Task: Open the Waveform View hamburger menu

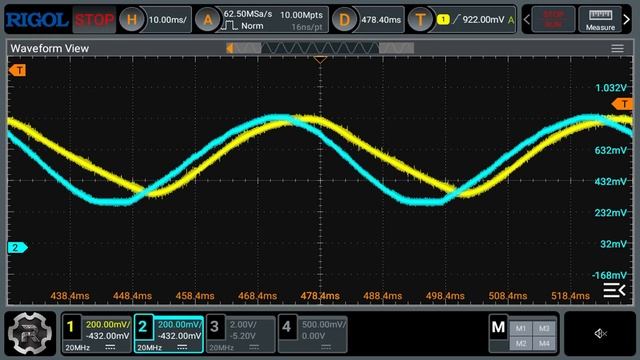Action: pyautogui.click(x=617, y=49)
